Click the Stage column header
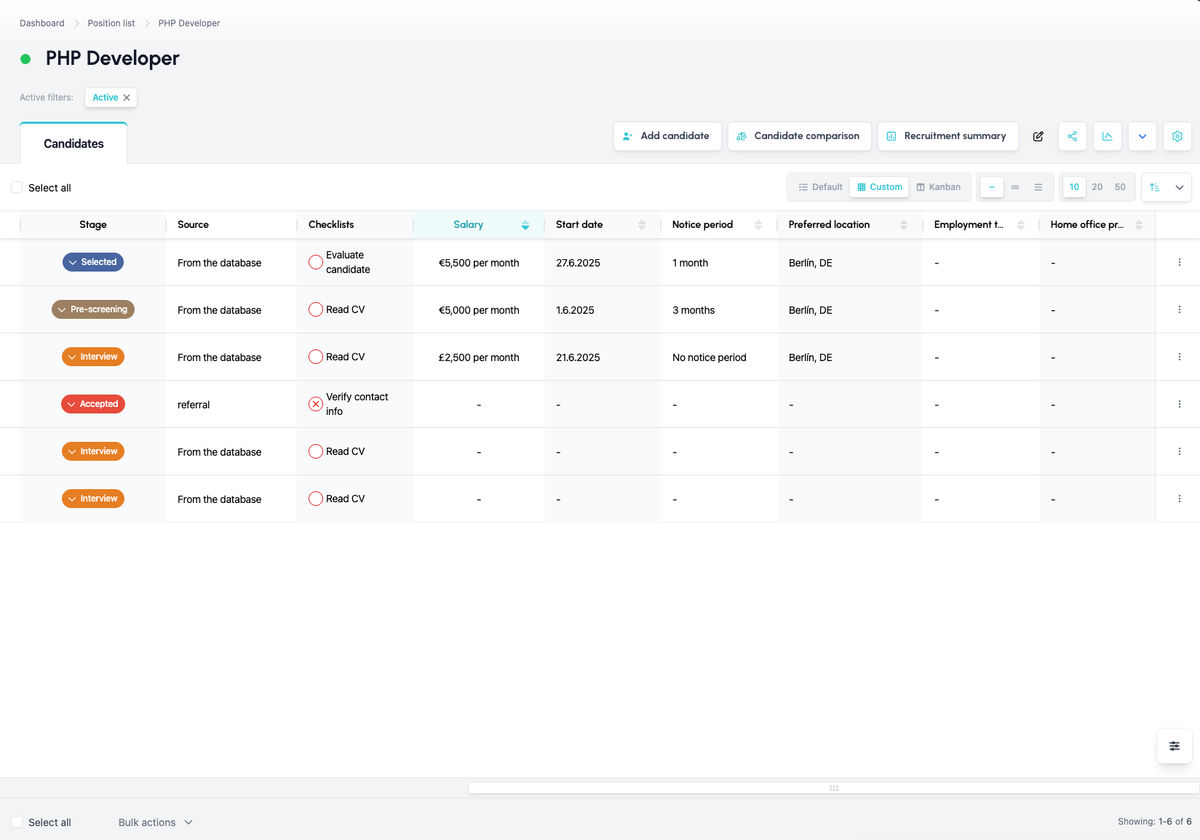Image resolution: width=1200 pixels, height=840 pixels. [93, 225]
